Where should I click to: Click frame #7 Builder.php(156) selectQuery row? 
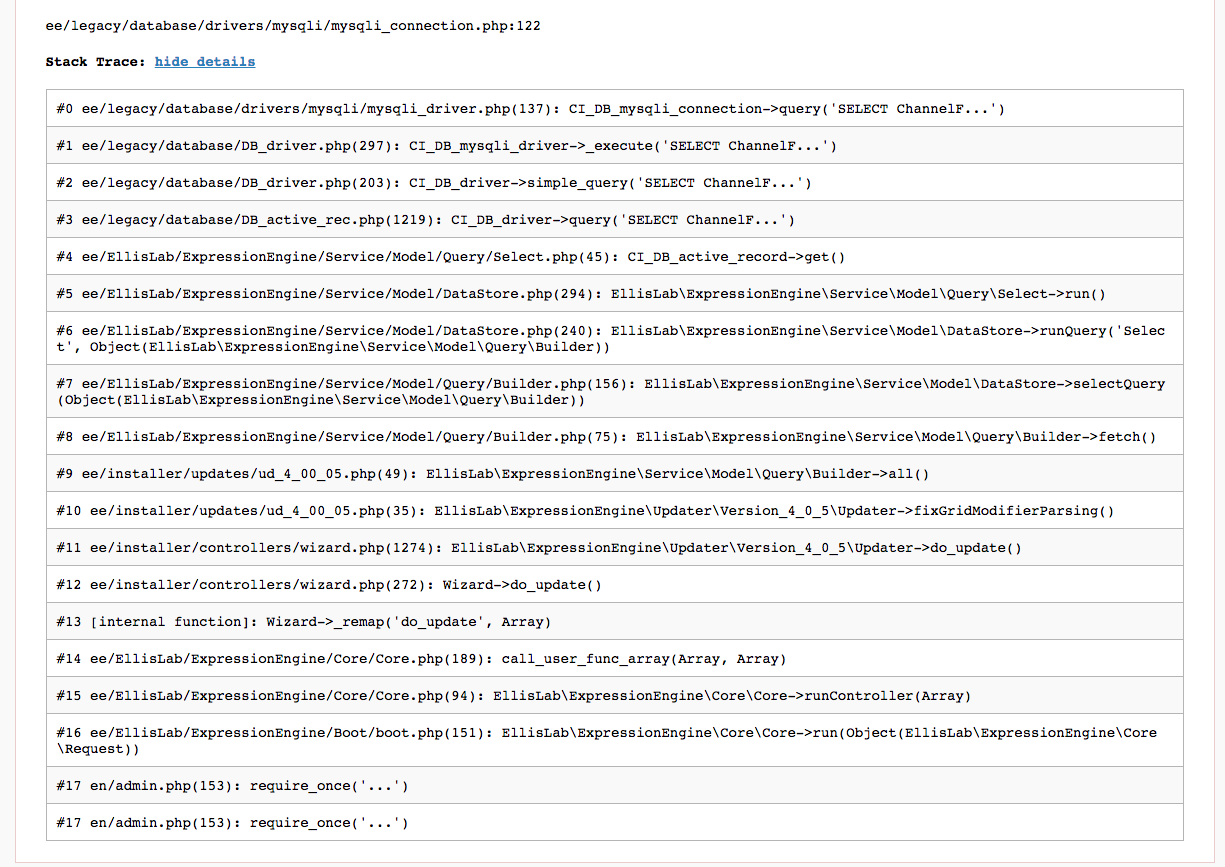[610, 392]
